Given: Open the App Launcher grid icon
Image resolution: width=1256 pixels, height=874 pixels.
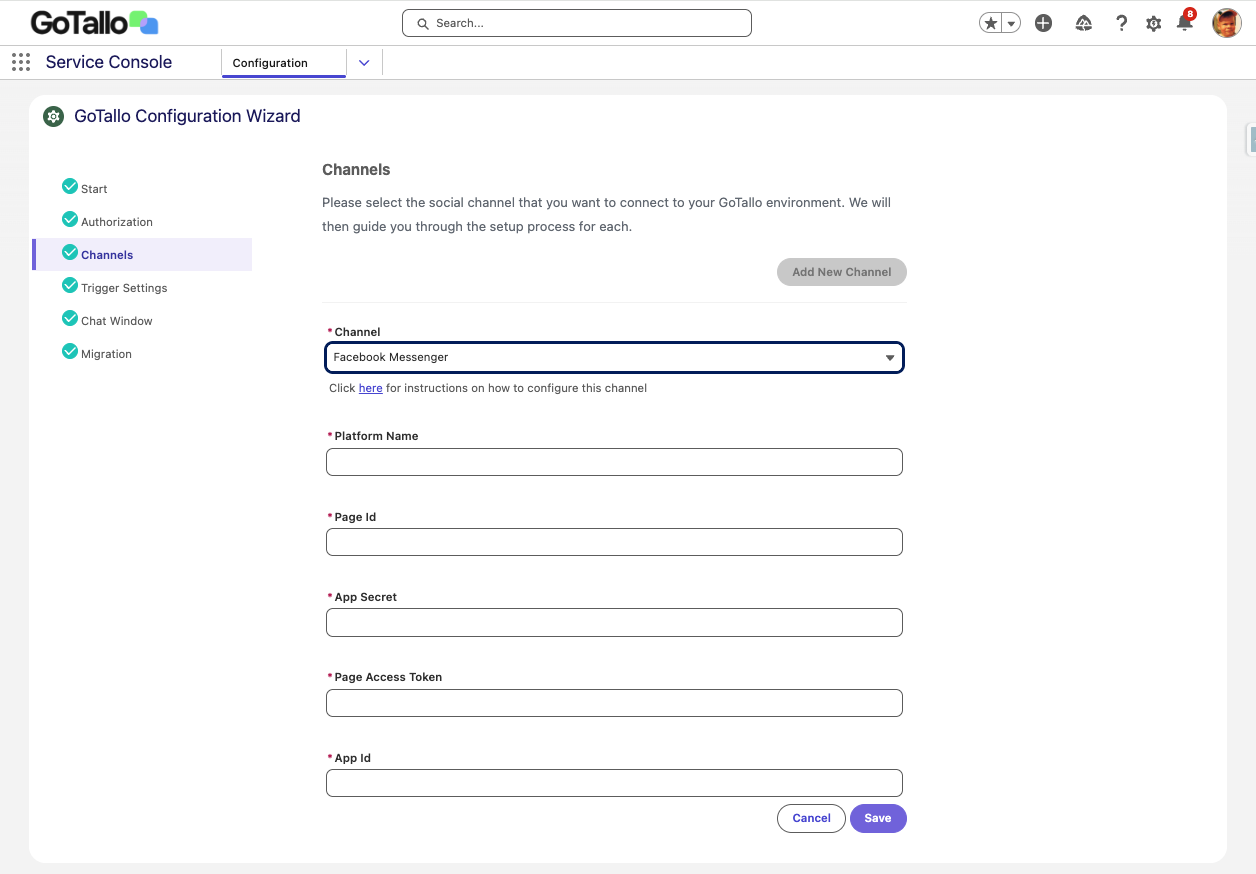Looking at the screenshot, I should coord(21,62).
